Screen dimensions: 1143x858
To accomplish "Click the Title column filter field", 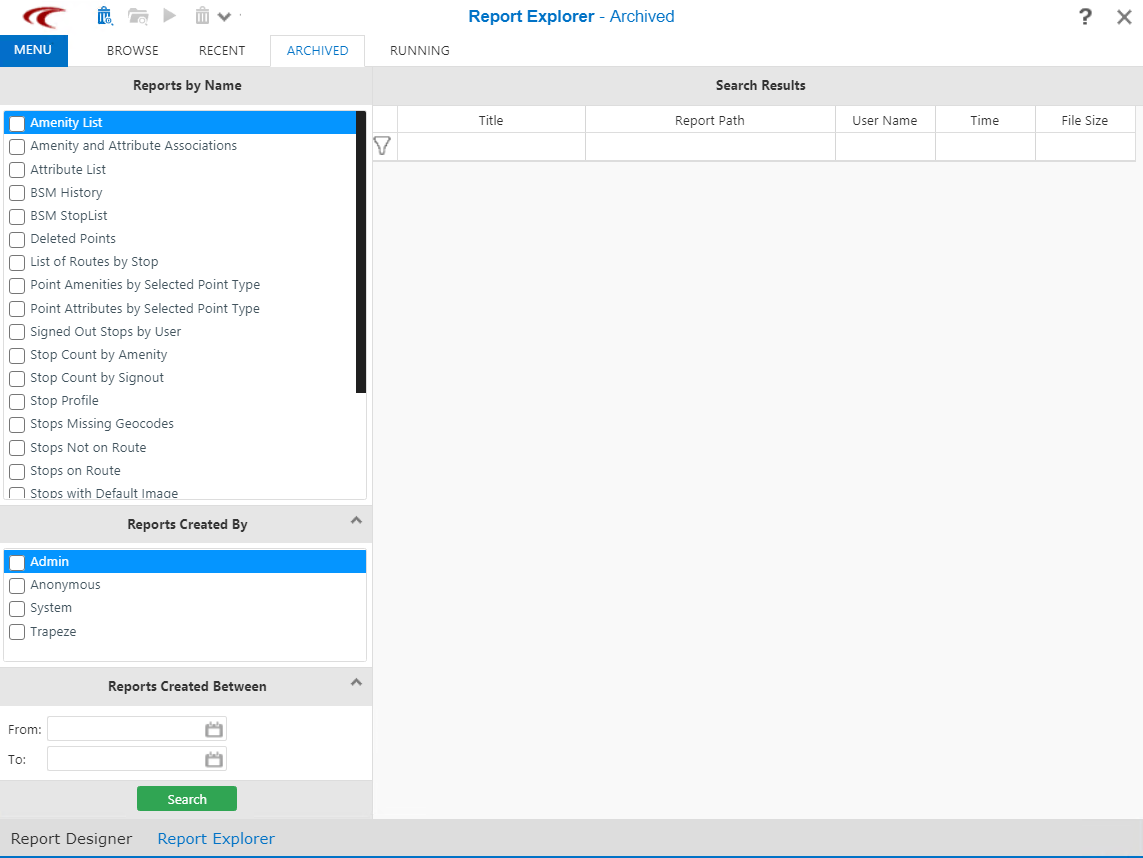I will pyautogui.click(x=491, y=147).
